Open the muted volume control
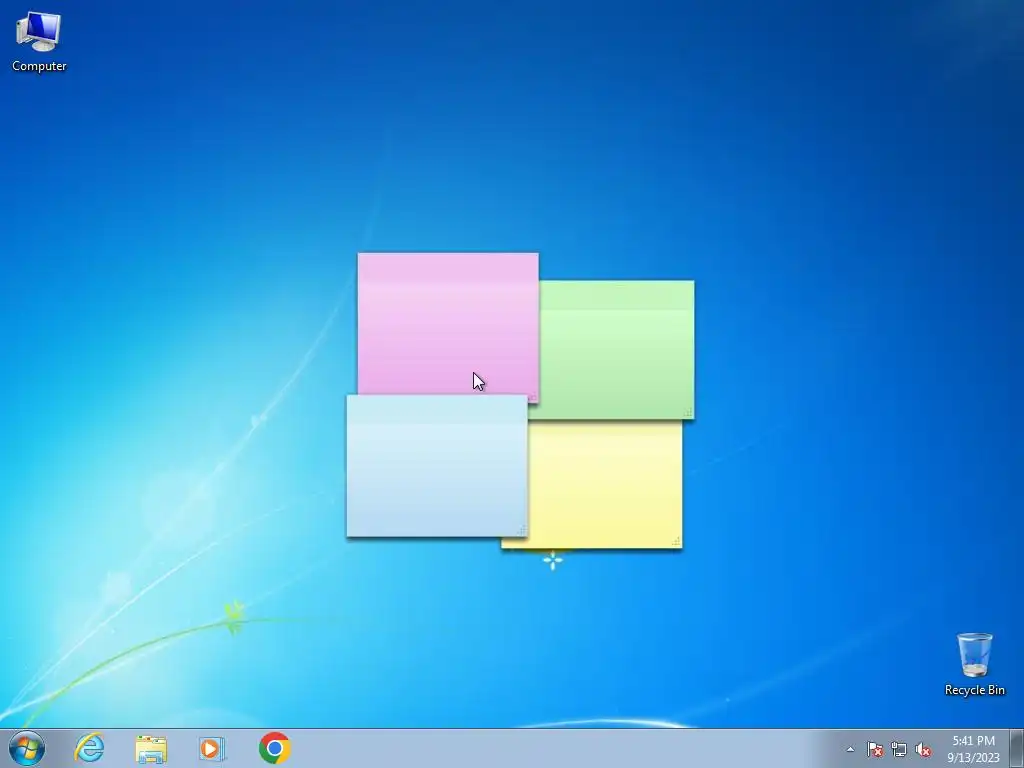Screen dimensions: 1024x768 (x=923, y=749)
